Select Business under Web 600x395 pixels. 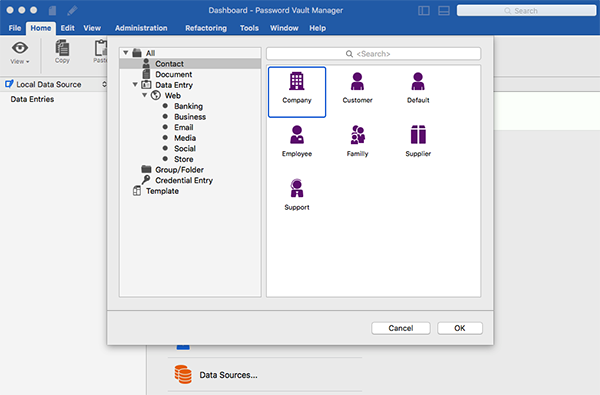pyautogui.click(x=190, y=117)
